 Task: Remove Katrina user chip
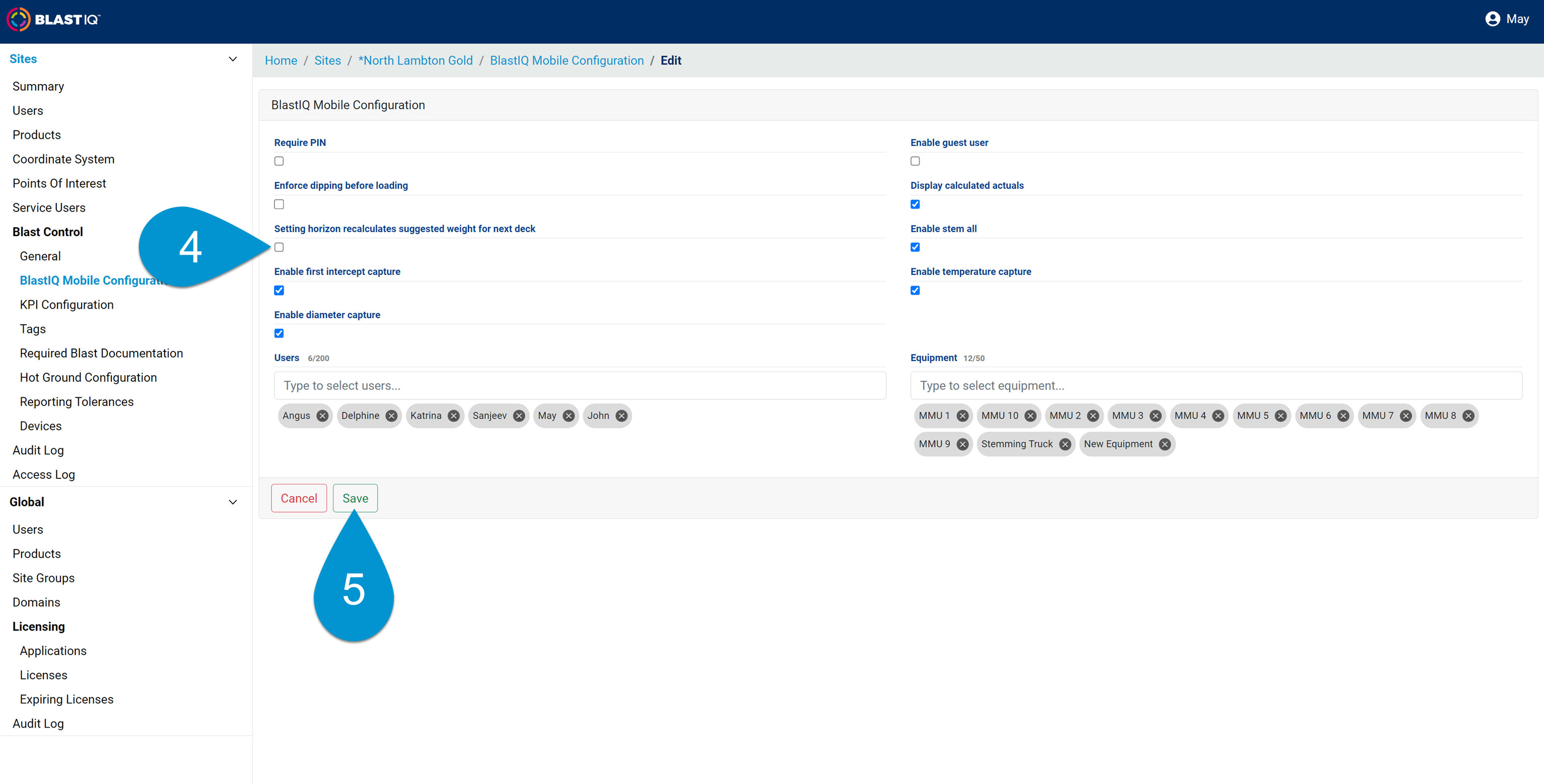point(454,415)
